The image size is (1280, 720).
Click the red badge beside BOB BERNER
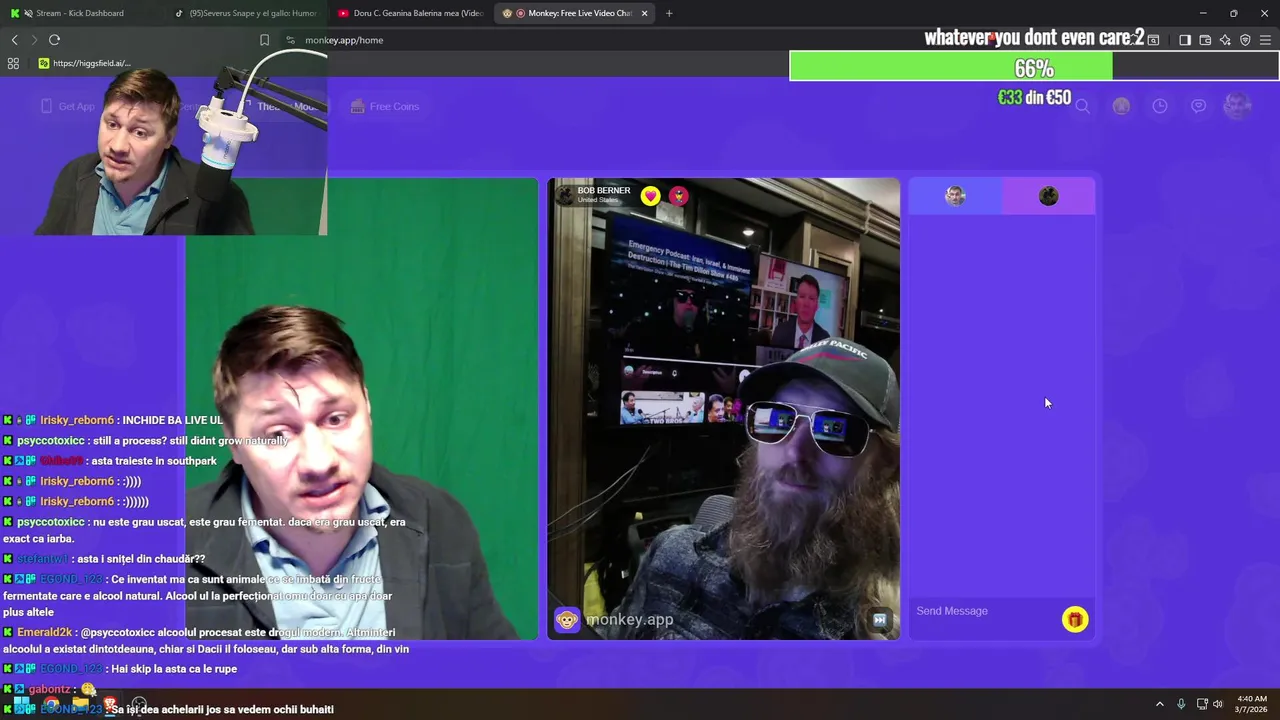(679, 196)
